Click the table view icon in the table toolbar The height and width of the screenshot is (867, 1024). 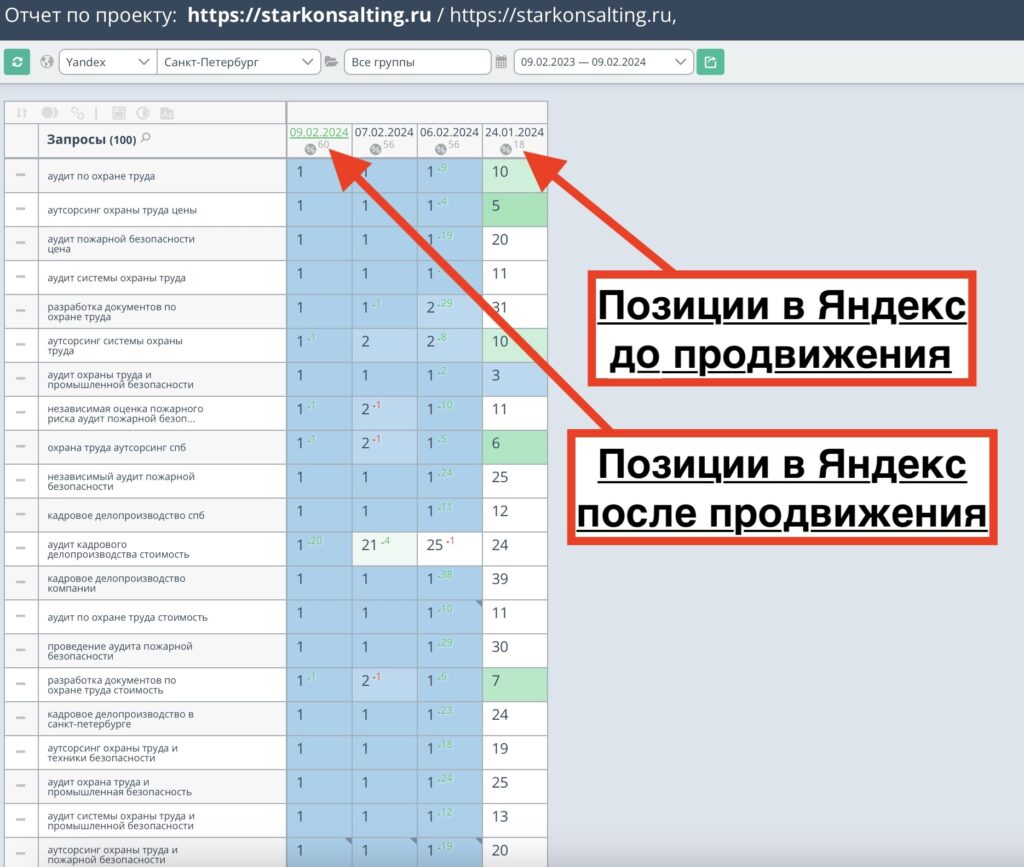[119, 113]
